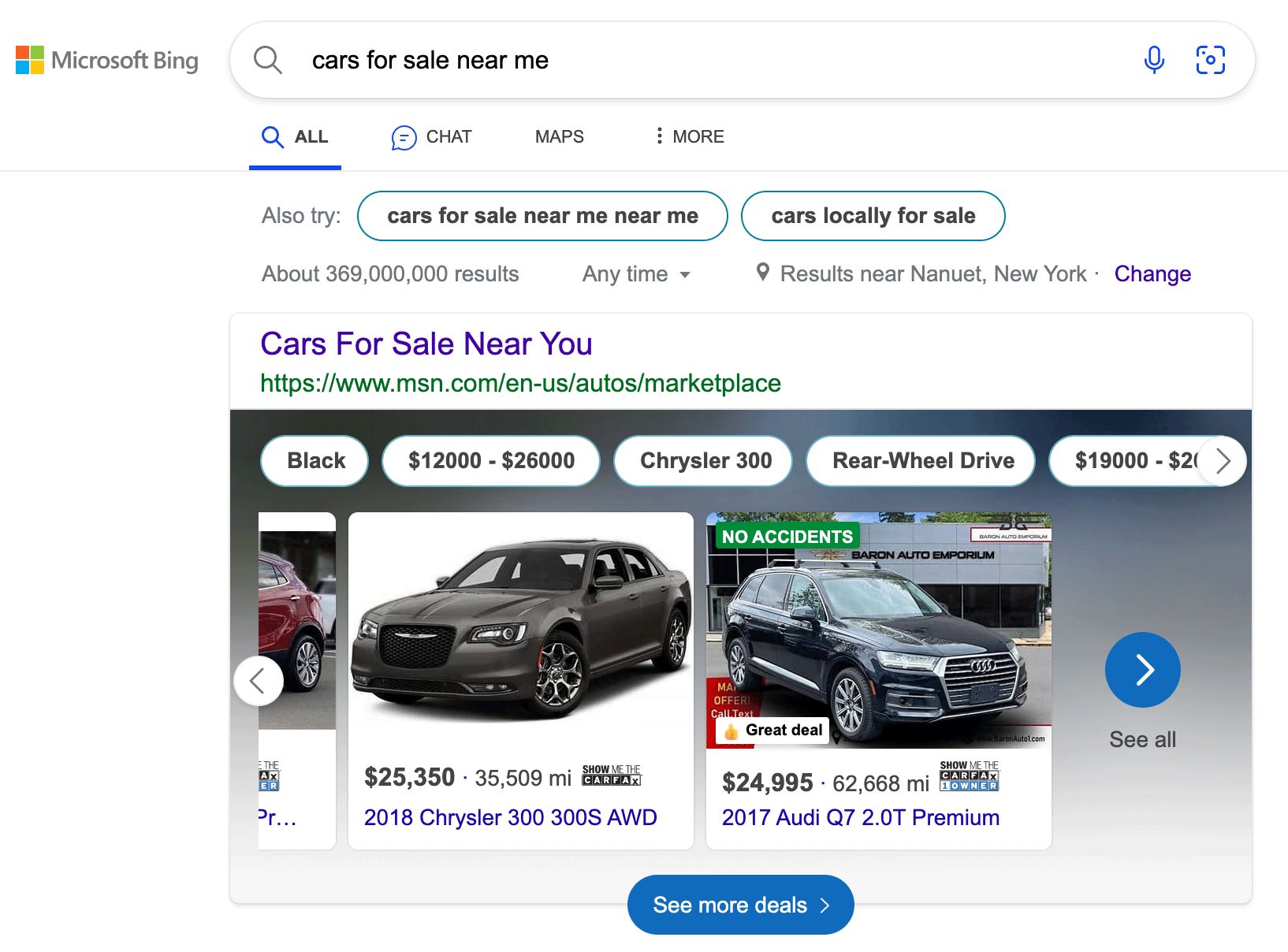Open 2017 Audi Q7 2.0T Premium listing

pos(861,818)
